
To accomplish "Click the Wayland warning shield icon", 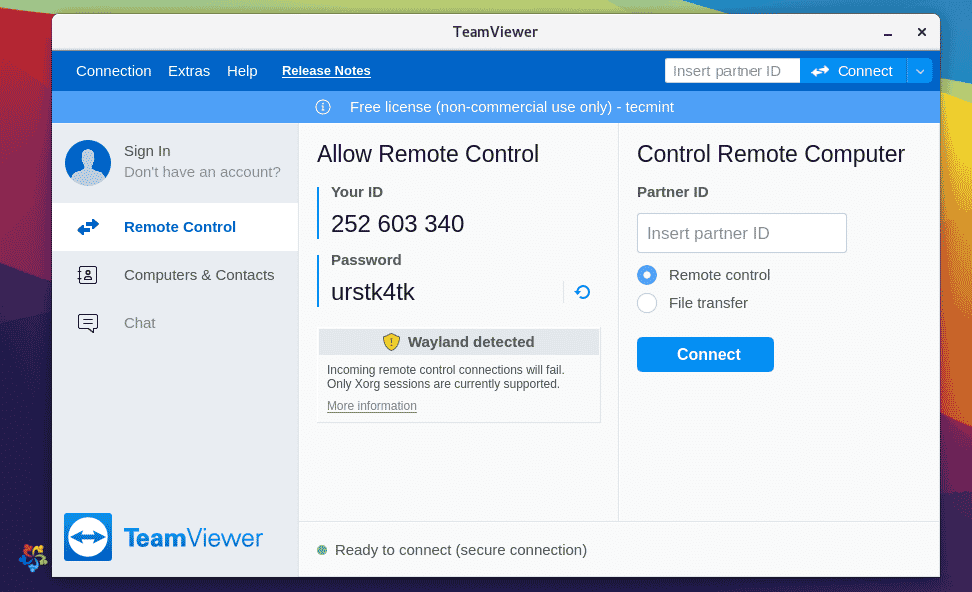I will (391, 342).
